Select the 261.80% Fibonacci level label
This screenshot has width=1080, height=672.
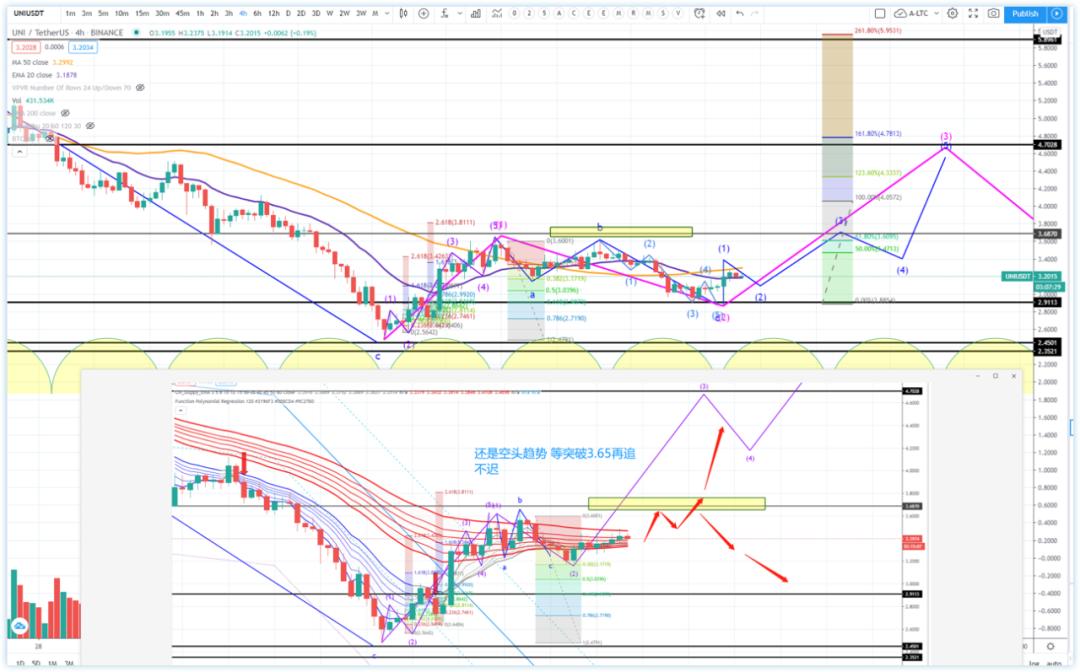pos(878,30)
